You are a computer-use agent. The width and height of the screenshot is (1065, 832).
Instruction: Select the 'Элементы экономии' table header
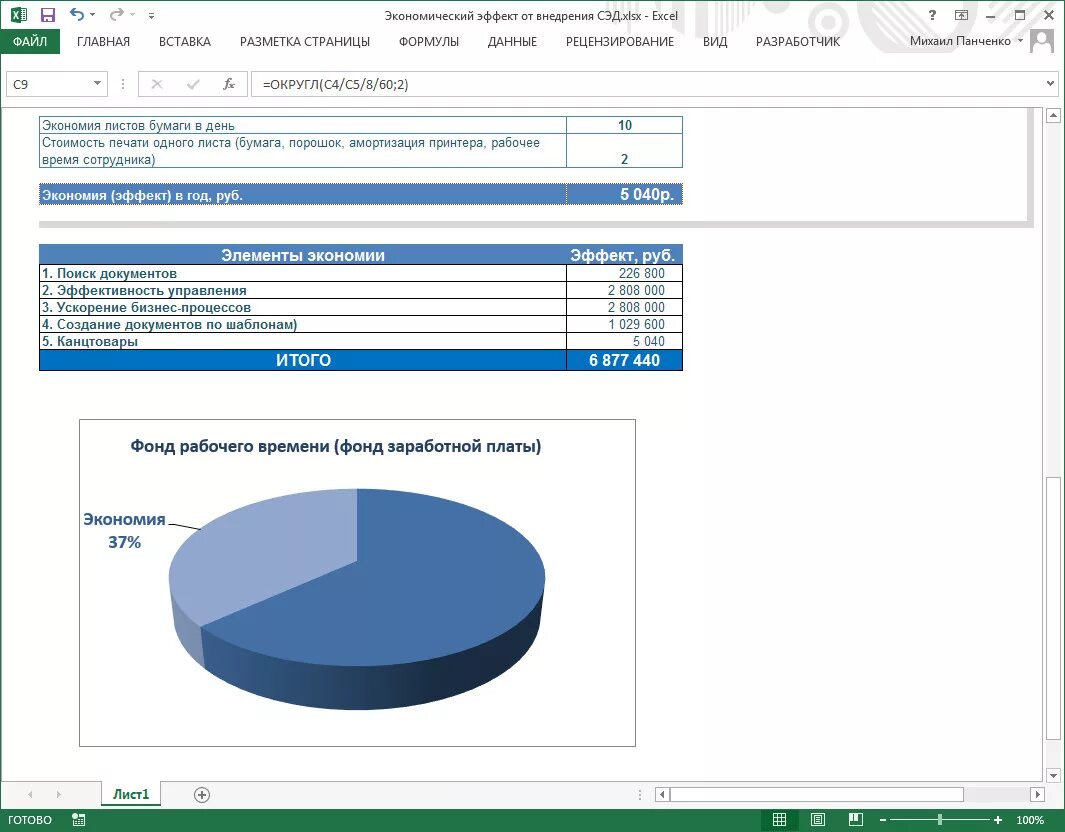[303, 255]
